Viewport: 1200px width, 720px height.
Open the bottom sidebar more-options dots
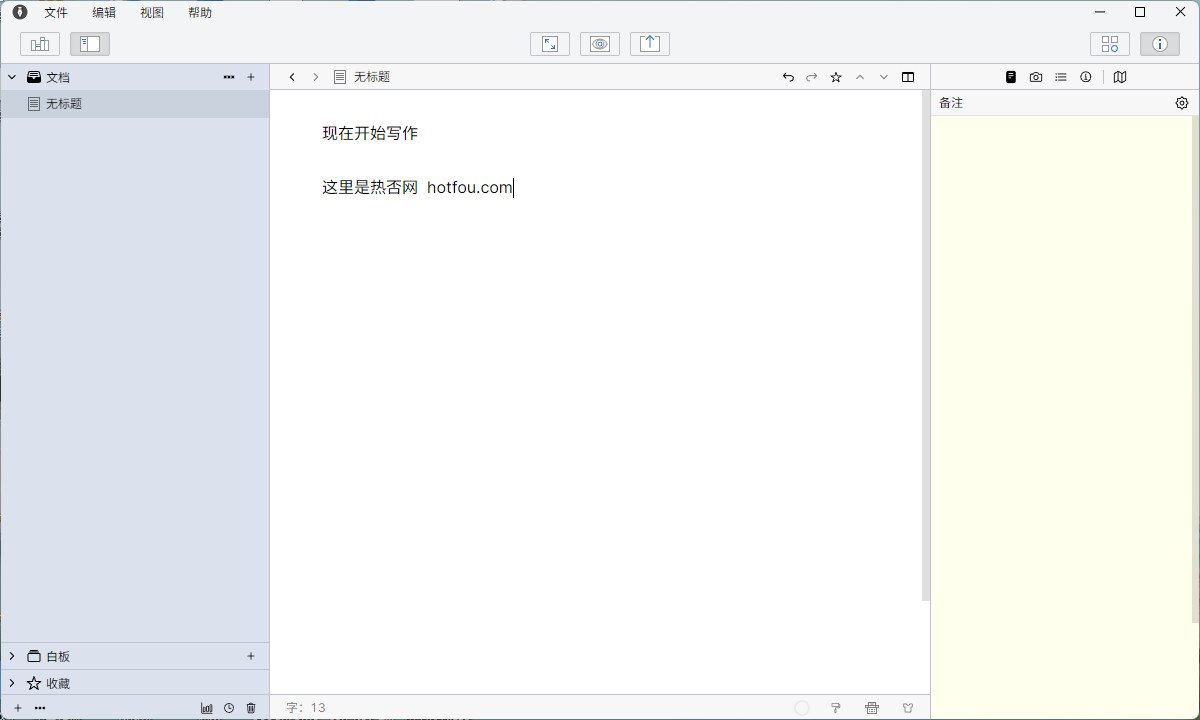pyautogui.click(x=40, y=708)
